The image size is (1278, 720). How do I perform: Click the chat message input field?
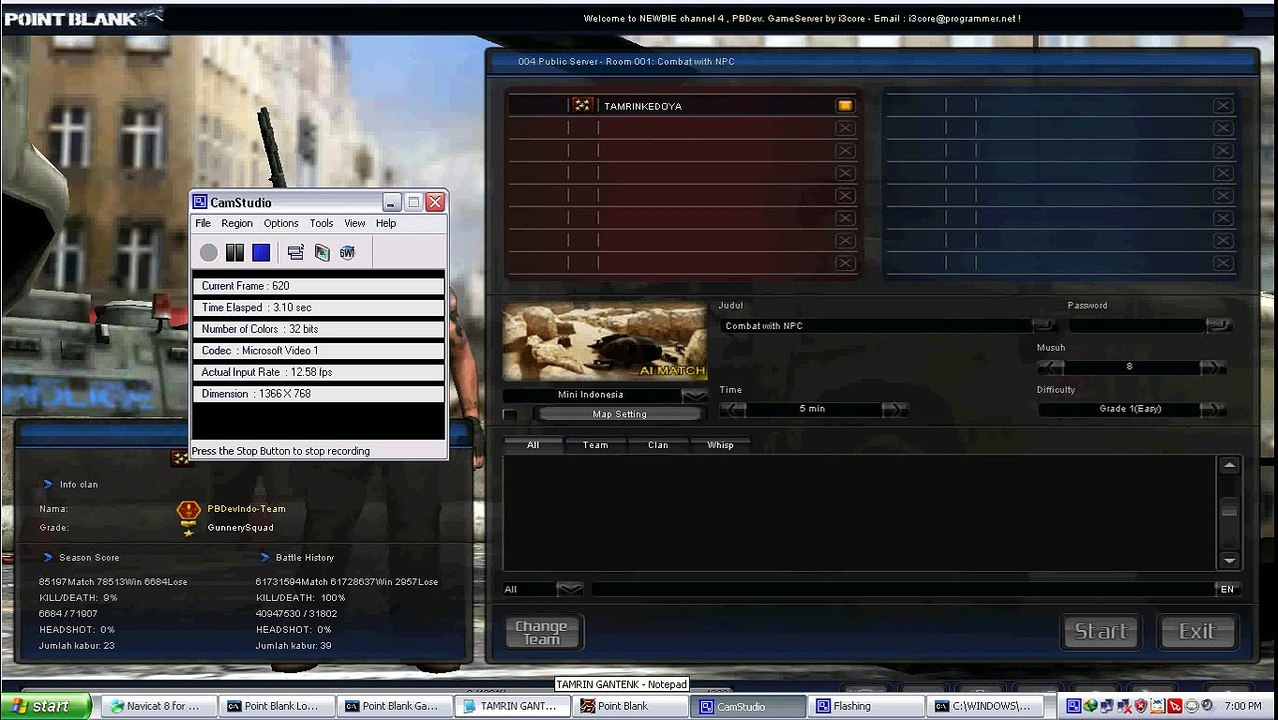902,589
